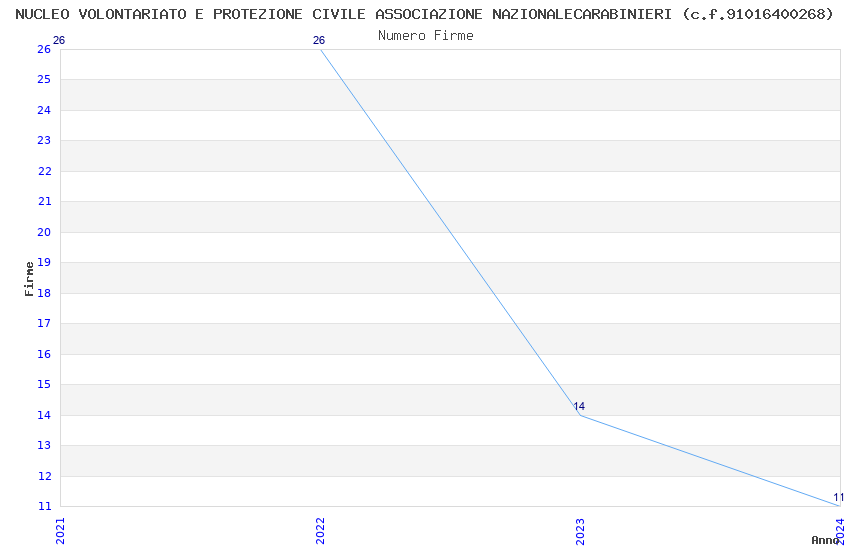Click the y-axis tick label 22
Viewport: 850px width, 550px height.
(44, 171)
